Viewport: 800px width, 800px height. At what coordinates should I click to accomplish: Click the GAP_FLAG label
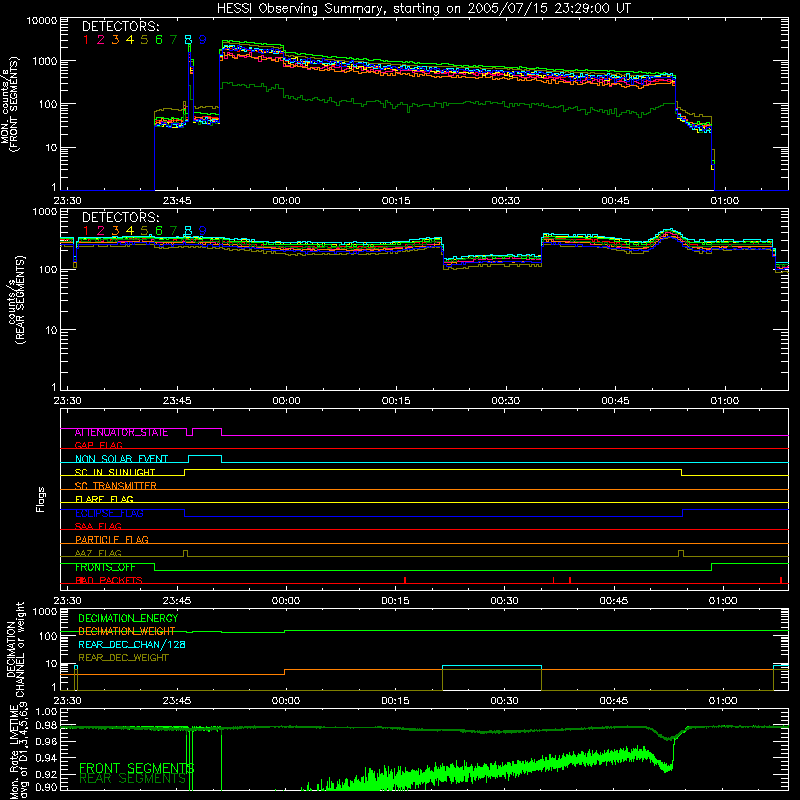click(98, 445)
